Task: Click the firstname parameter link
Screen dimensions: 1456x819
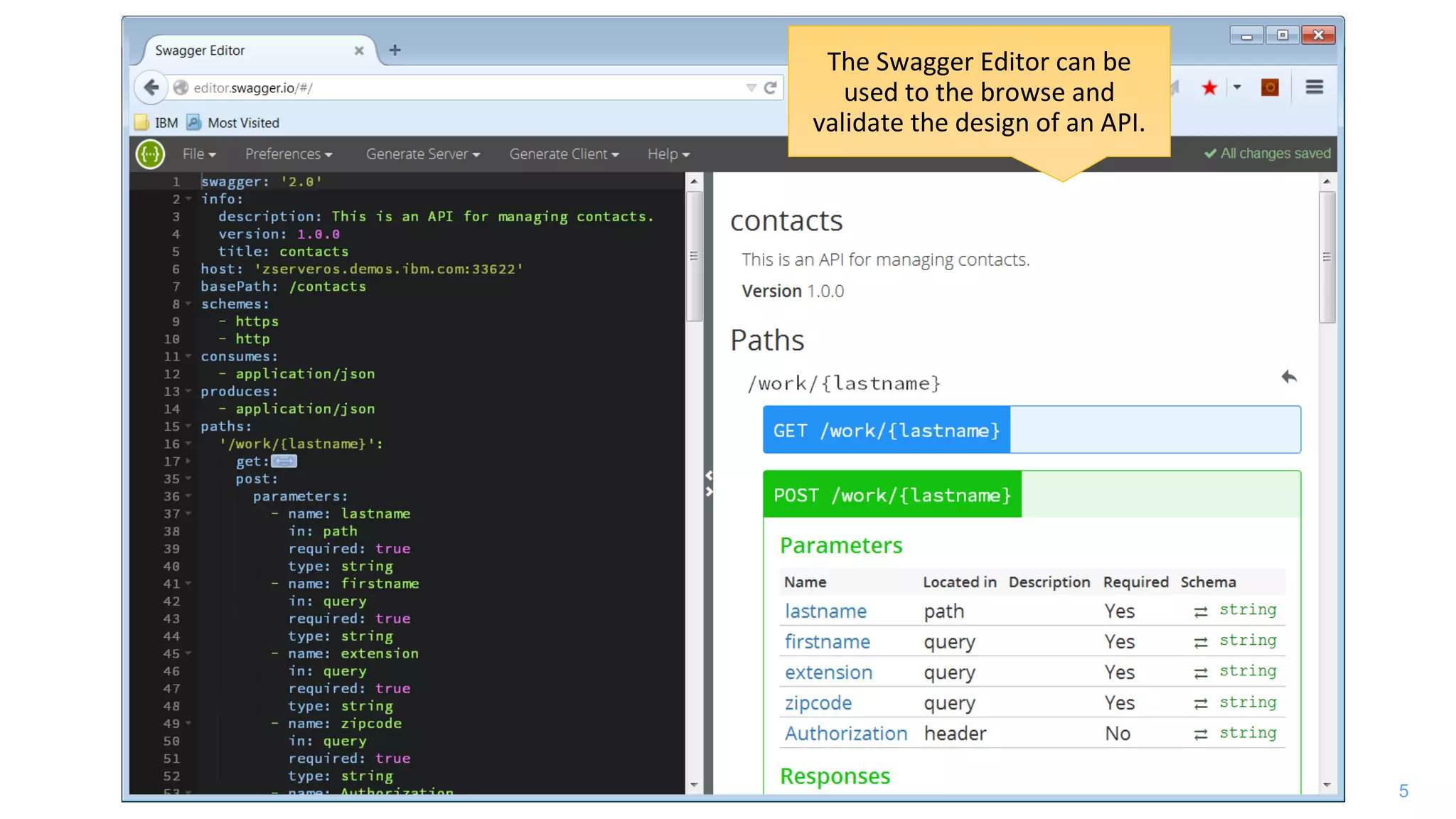Action: [x=827, y=641]
